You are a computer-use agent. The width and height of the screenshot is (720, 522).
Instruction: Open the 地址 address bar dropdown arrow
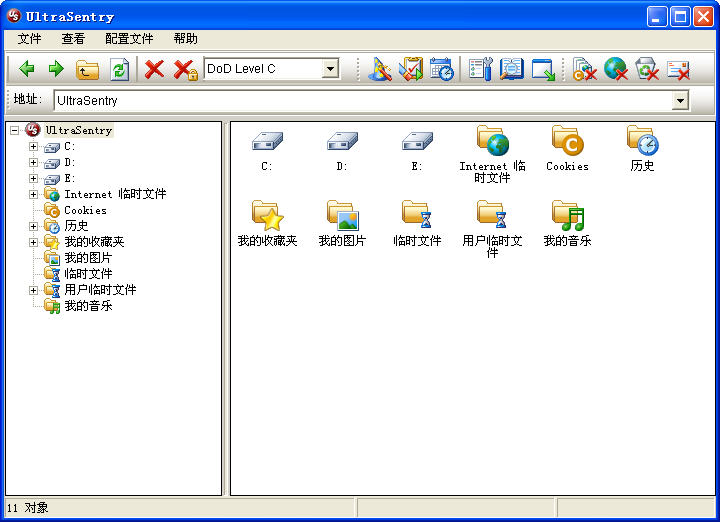pyautogui.click(x=680, y=100)
